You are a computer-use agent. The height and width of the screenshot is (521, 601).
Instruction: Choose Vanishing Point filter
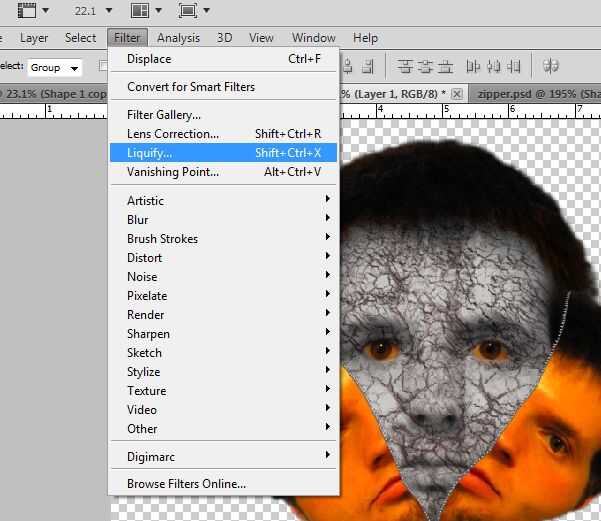point(223,172)
